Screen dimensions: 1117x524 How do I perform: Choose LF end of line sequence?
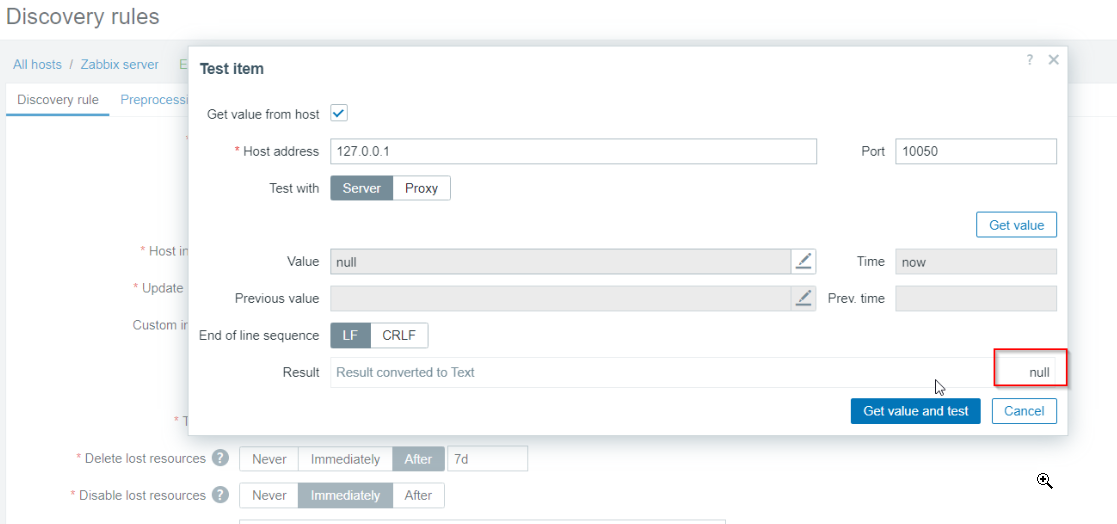(x=350, y=335)
